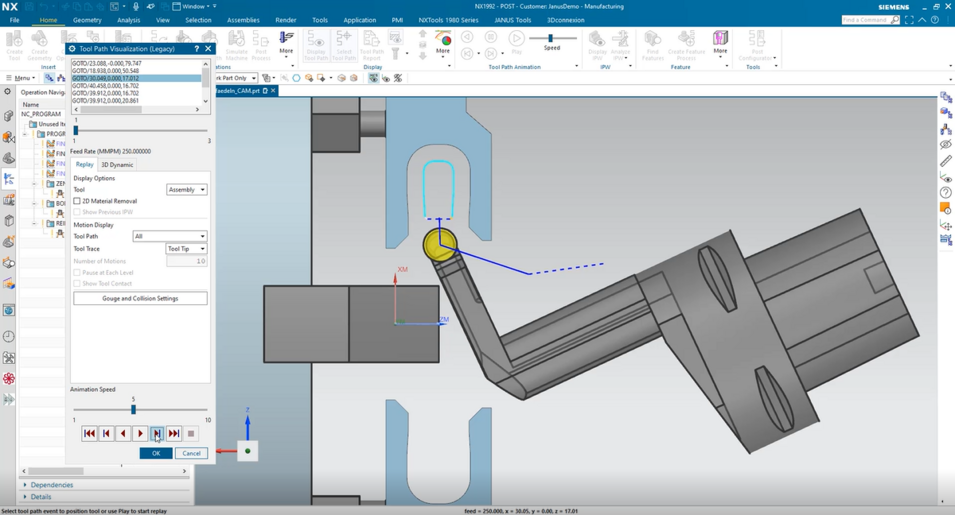This screenshot has height=515, width=955.
Task: Select the GOTO/30.049,0.000,17.012 list row
Action: click(x=136, y=78)
